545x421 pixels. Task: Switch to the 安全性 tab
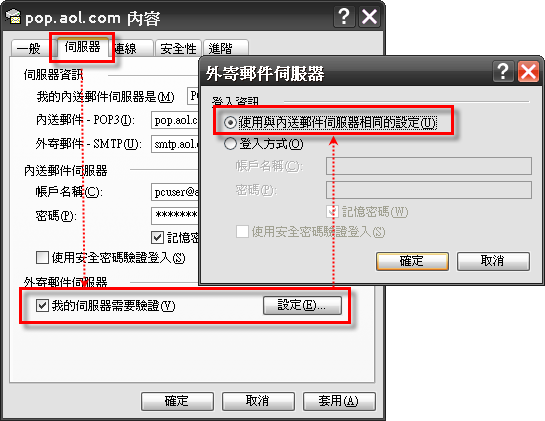pos(178,48)
